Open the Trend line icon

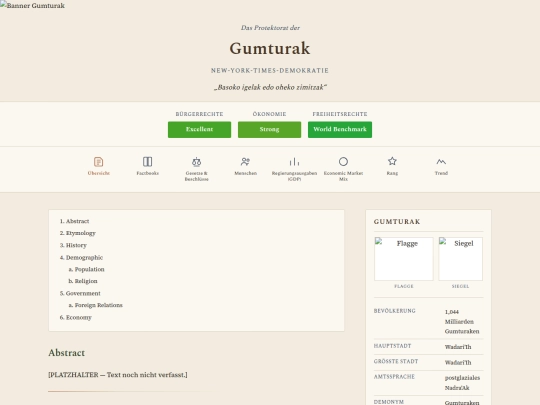tap(441, 162)
